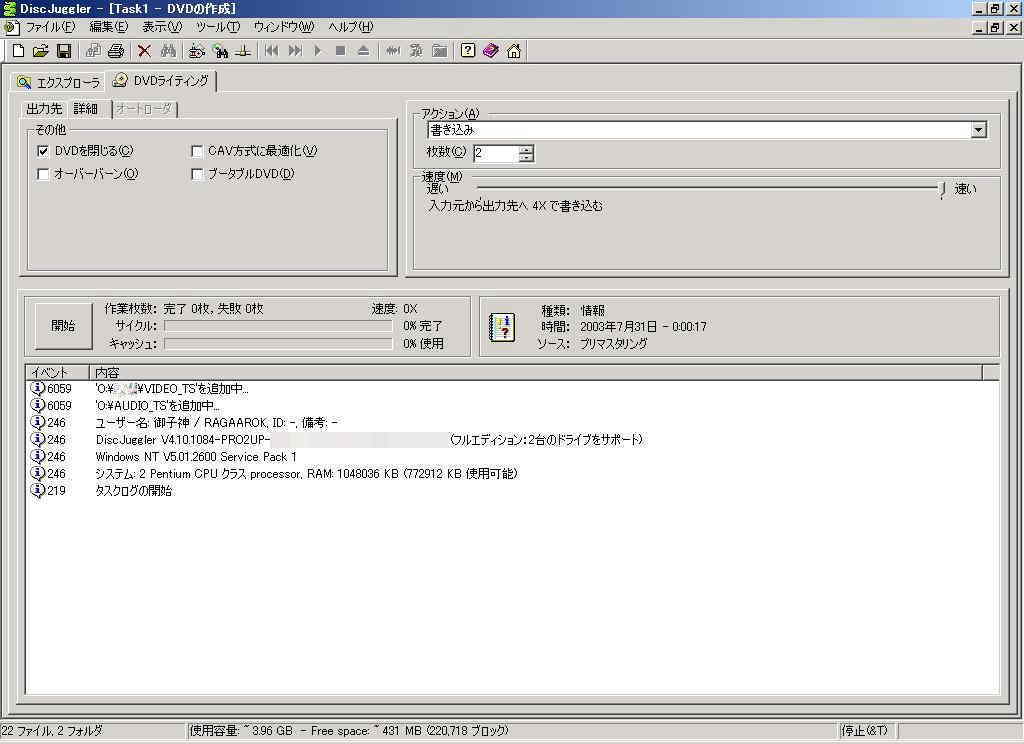This screenshot has width=1024, height=744.
Task: Open the ツール menu
Action: (217, 27)
